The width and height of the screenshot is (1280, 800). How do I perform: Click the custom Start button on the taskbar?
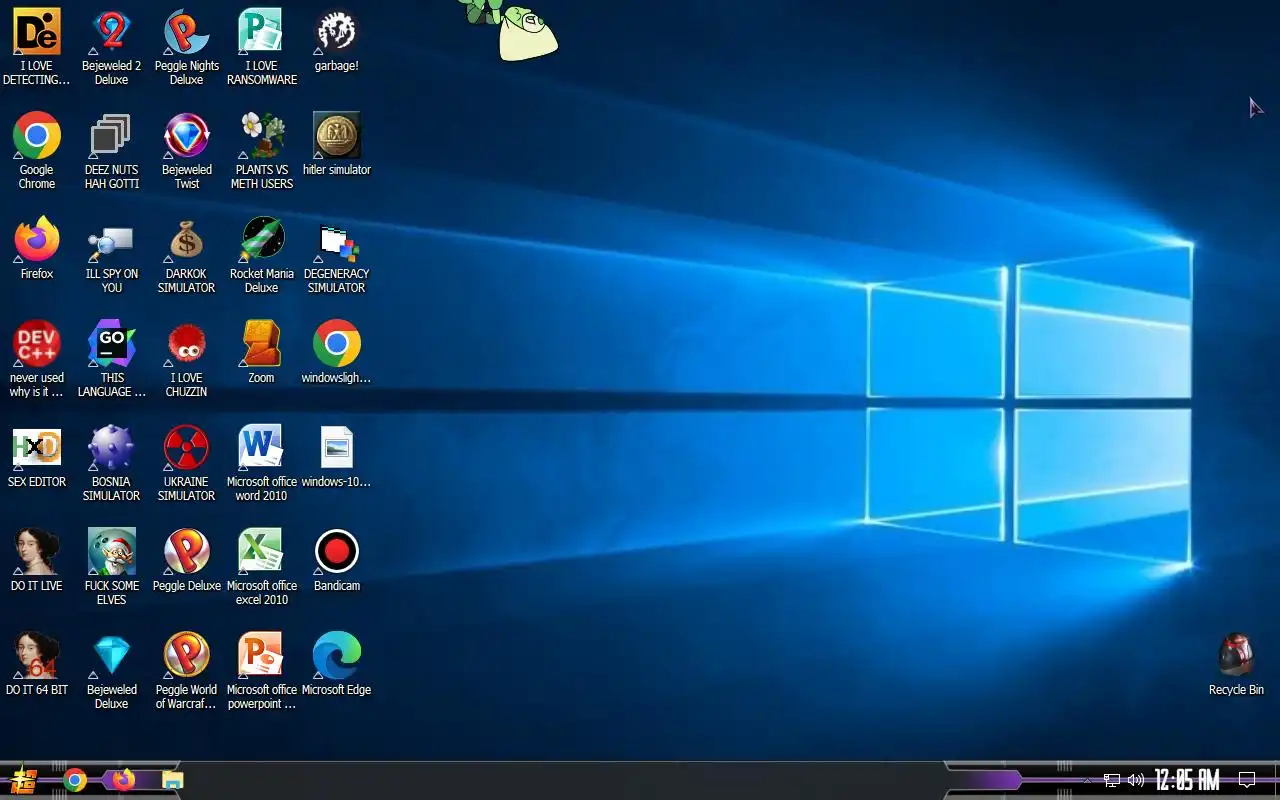pyautogui.click(x=23, y=780)
